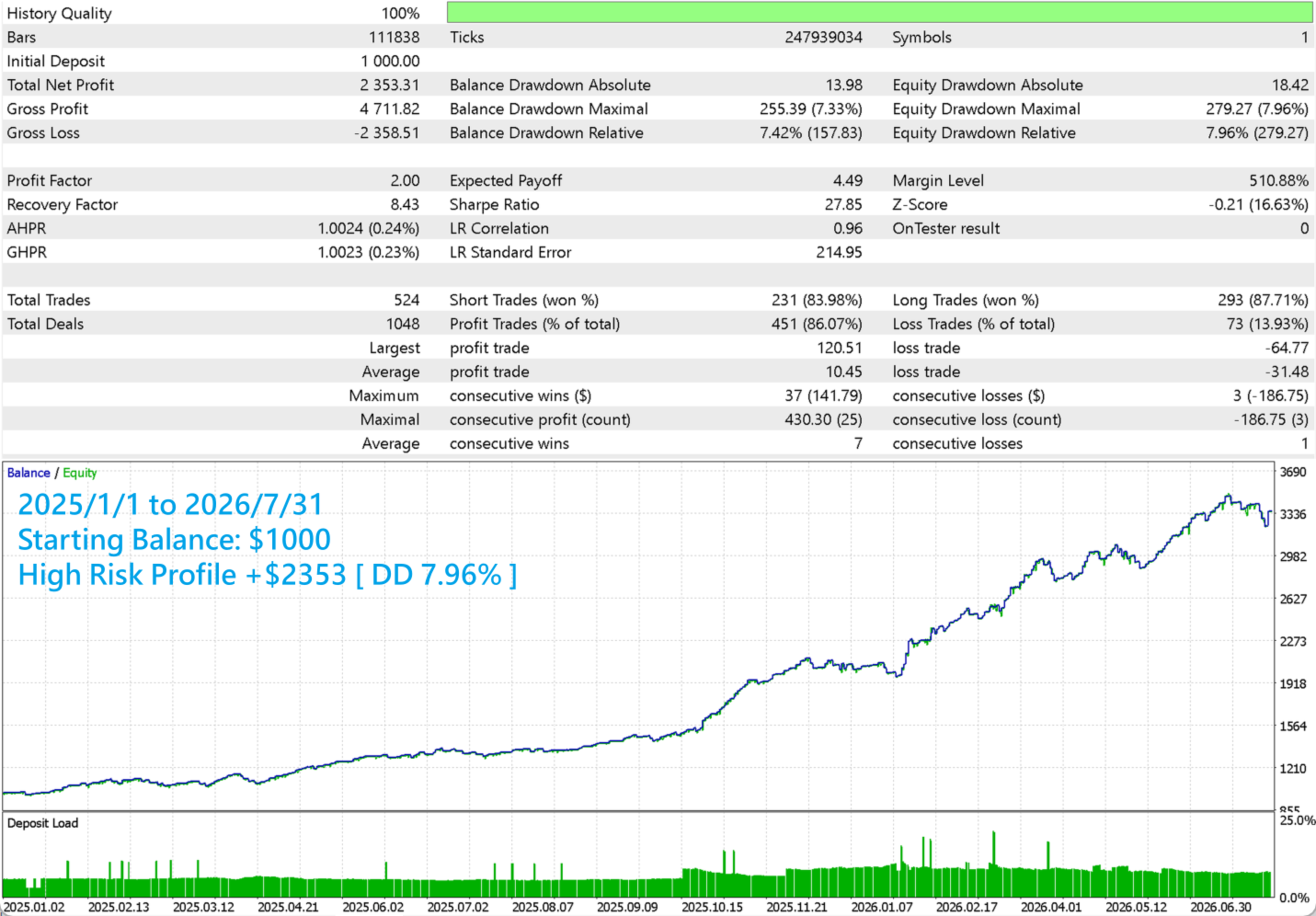Select Average consecutive wins value 7
The image size is (1316, 916).
(858, 444)
